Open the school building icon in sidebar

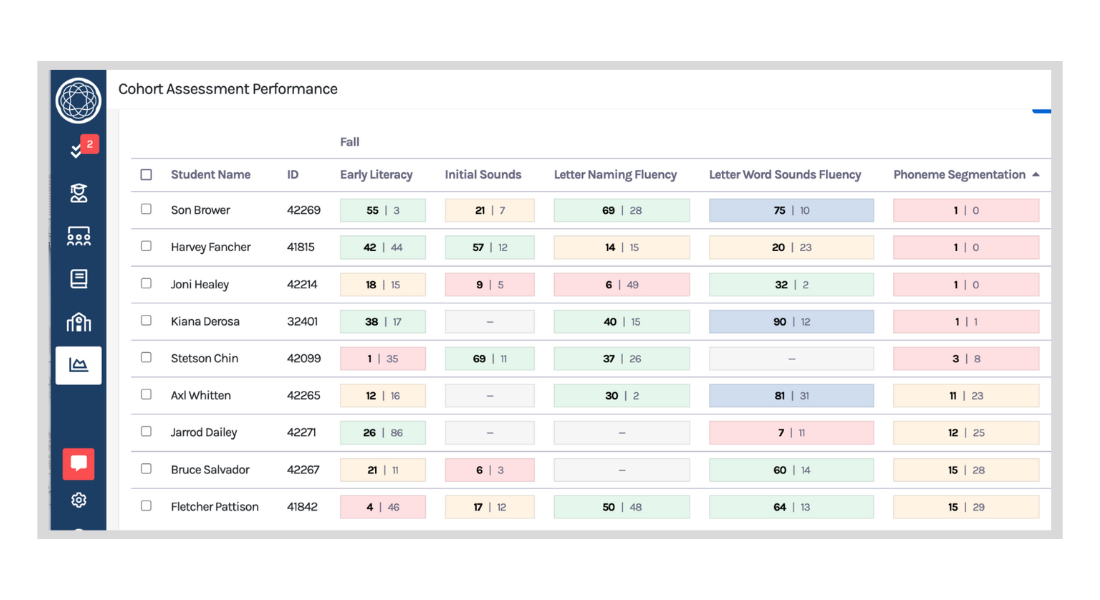point(79,322)
